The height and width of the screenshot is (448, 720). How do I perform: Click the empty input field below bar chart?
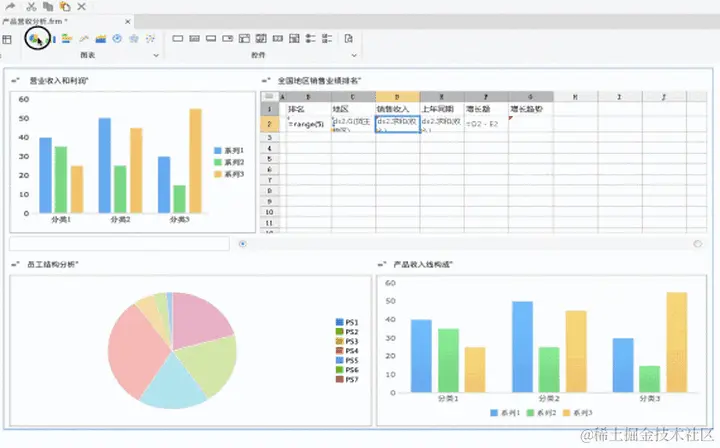[x=119, y=244]
